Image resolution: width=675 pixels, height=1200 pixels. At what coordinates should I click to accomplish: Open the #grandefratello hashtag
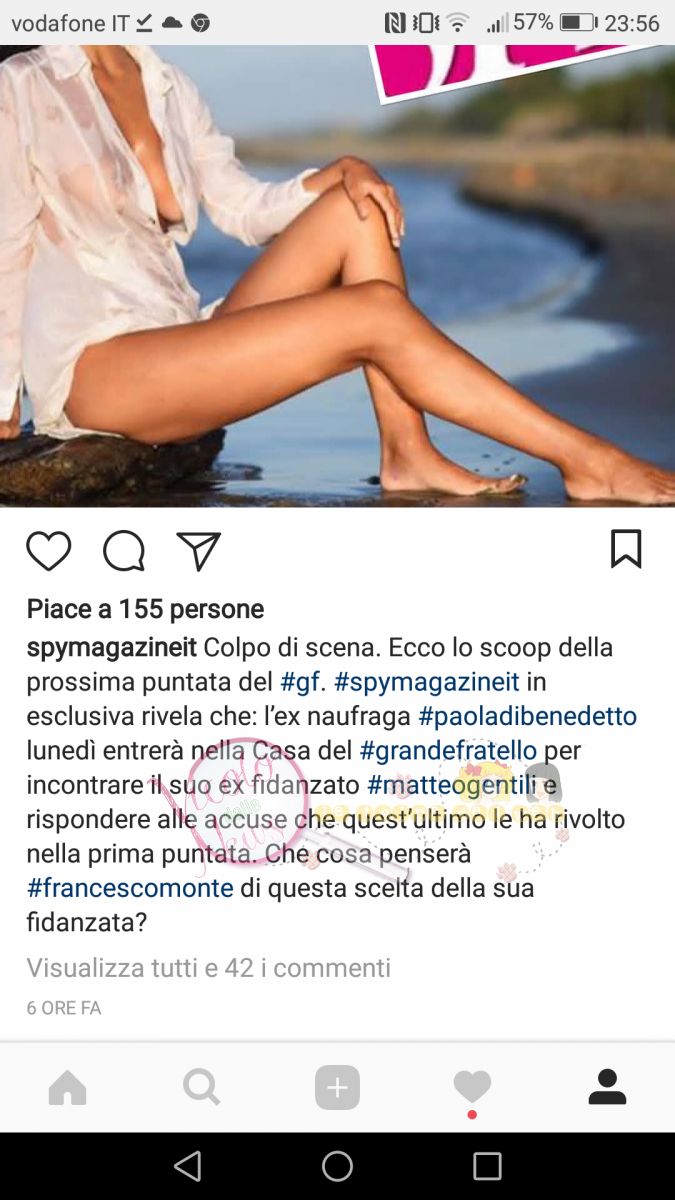tap(448, 750)
